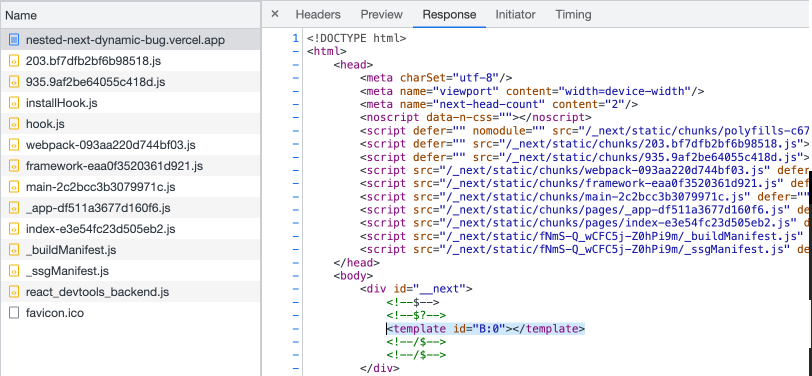812x376 pixels.
Task: Click the script icon beside 203.bf7dfb2bf6b98518.js
Action: [x=14, y=61]
